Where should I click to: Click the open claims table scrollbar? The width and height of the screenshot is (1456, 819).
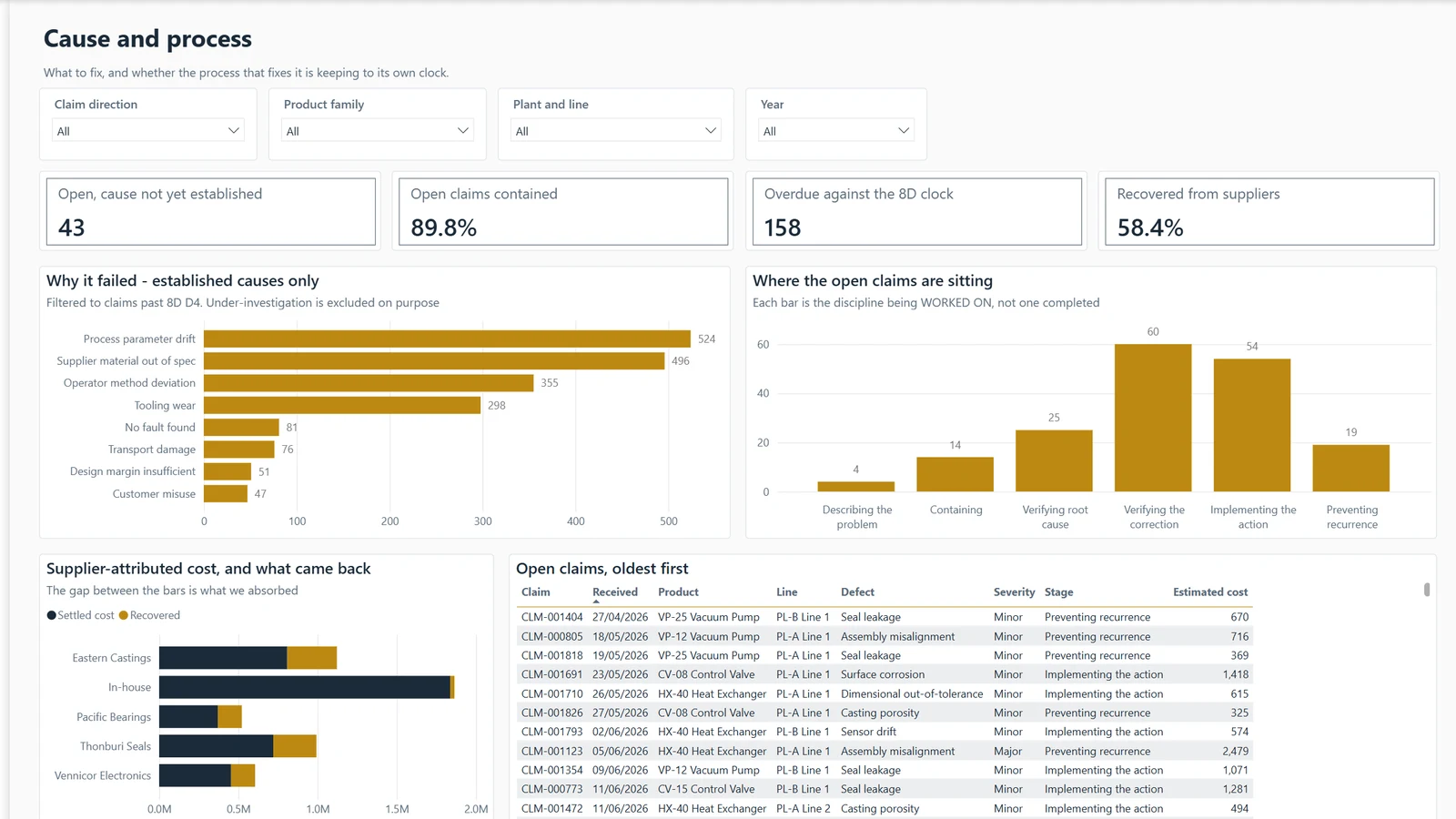1427,590
